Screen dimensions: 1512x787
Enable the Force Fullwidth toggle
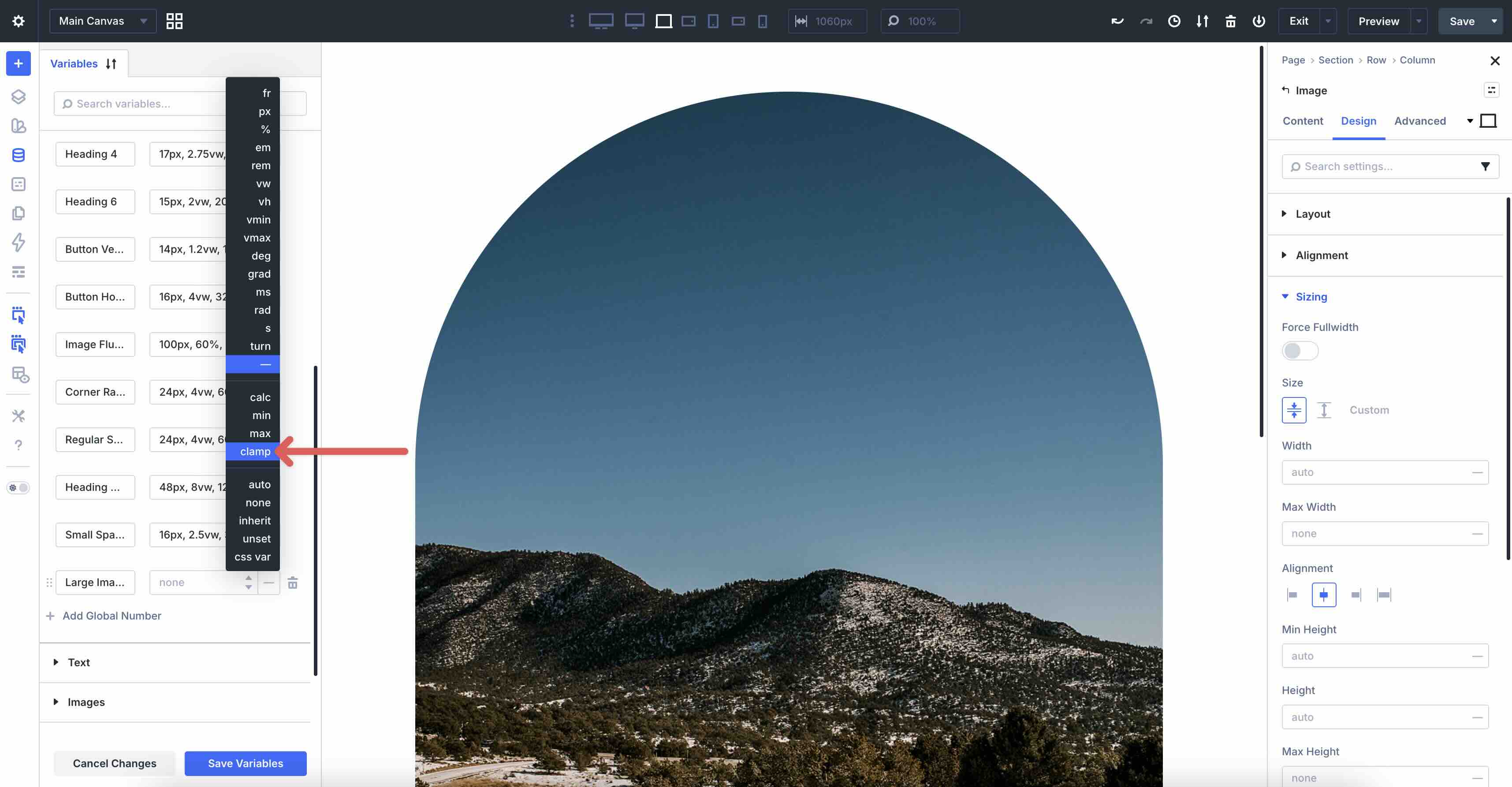point(1300,350)
